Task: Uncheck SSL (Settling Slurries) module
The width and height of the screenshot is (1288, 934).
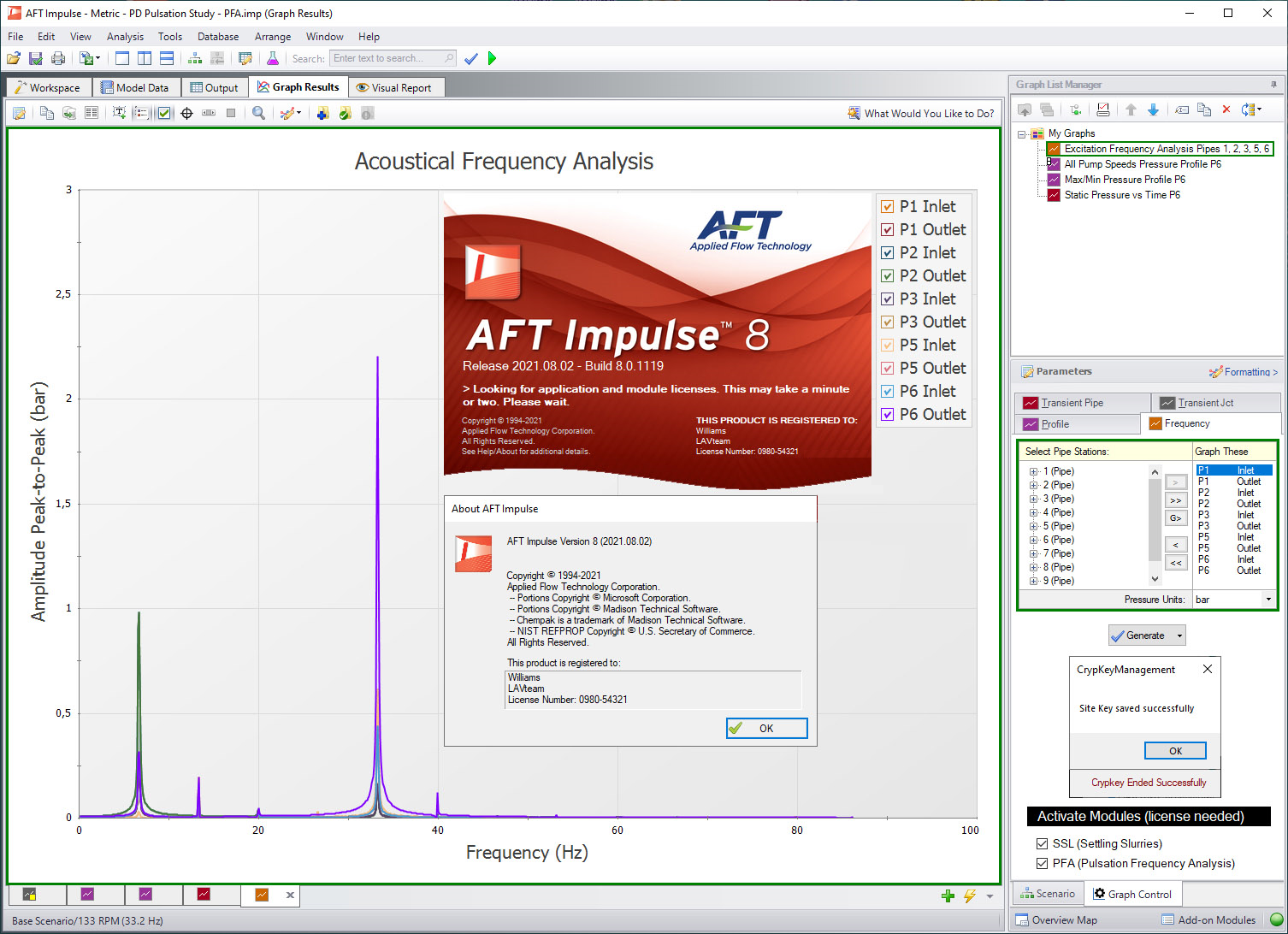Action: point(1042,843)
